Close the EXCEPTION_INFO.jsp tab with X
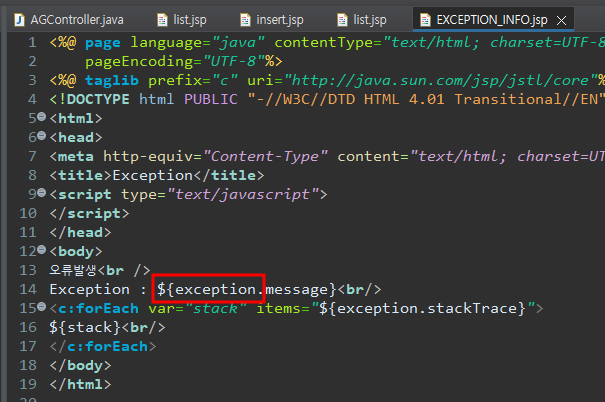 point(561,20)
